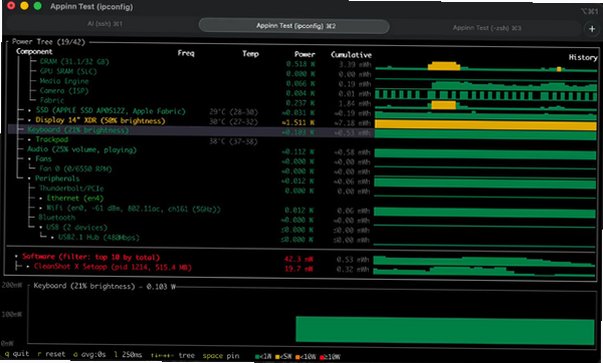
Task: Select the Appinn Test (ipconfig) tab
Action: coord(295,26)
